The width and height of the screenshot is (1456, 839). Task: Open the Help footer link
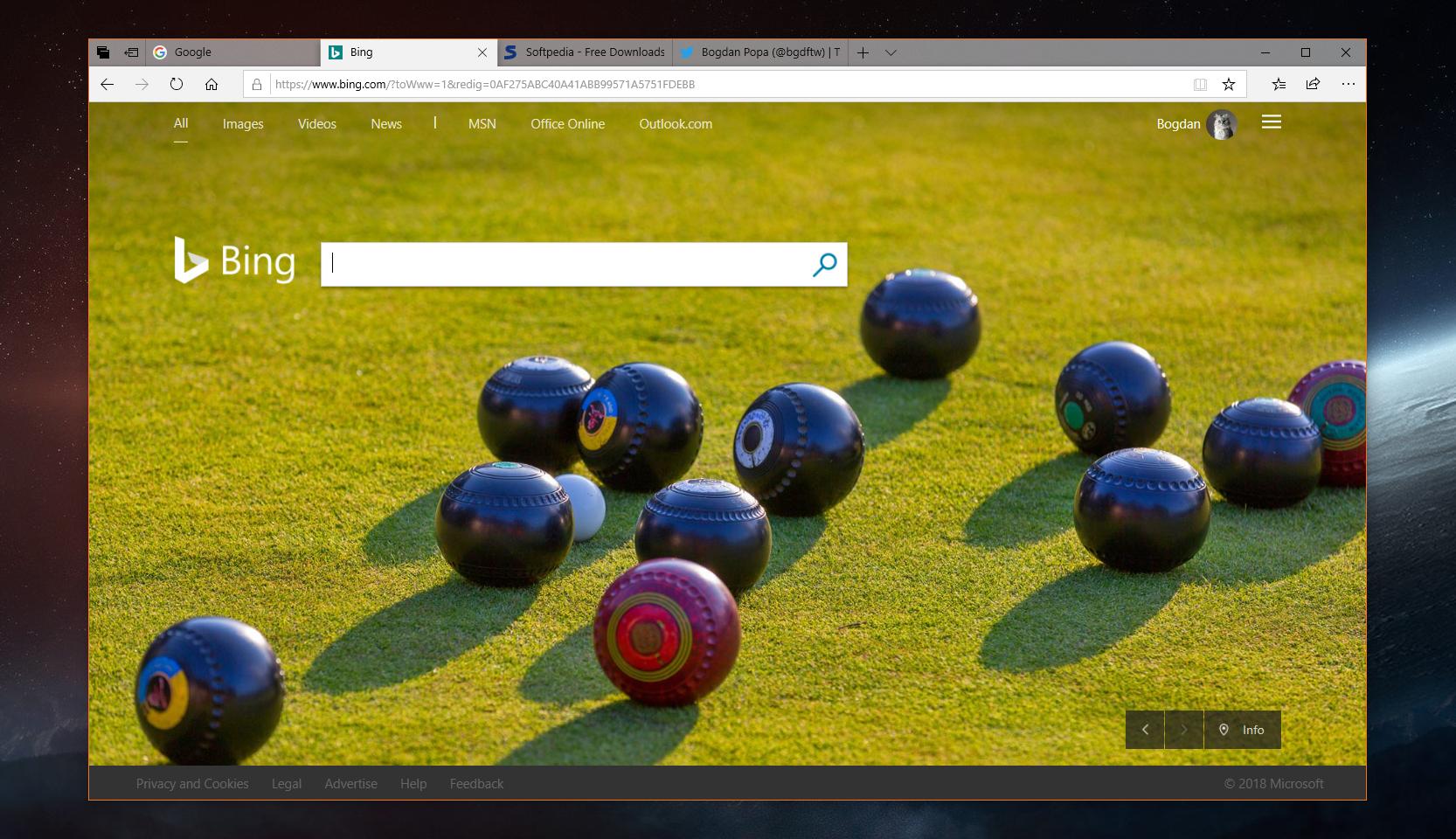point(413,784)
